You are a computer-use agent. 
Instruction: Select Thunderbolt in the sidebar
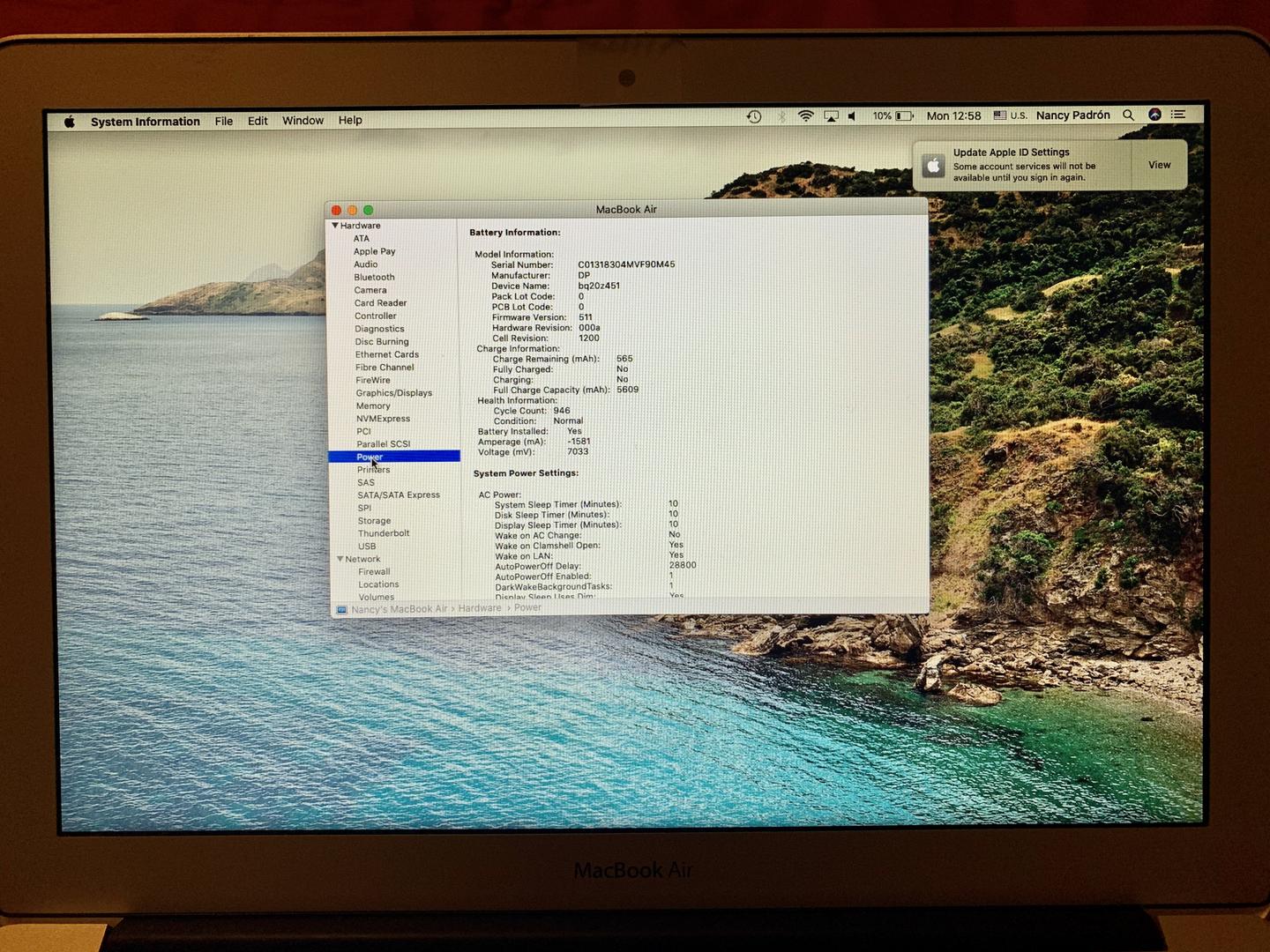[x=384, y=533]
